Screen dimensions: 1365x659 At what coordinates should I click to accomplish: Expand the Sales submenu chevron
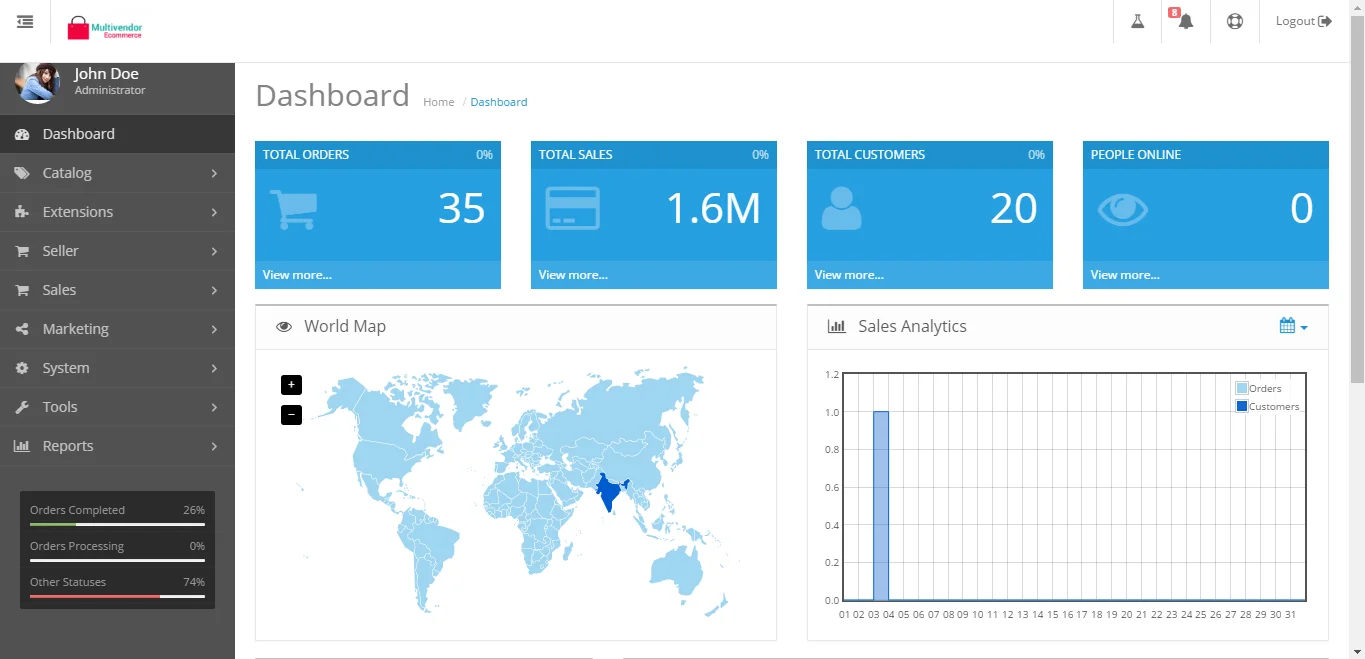(x=214, y=290)
